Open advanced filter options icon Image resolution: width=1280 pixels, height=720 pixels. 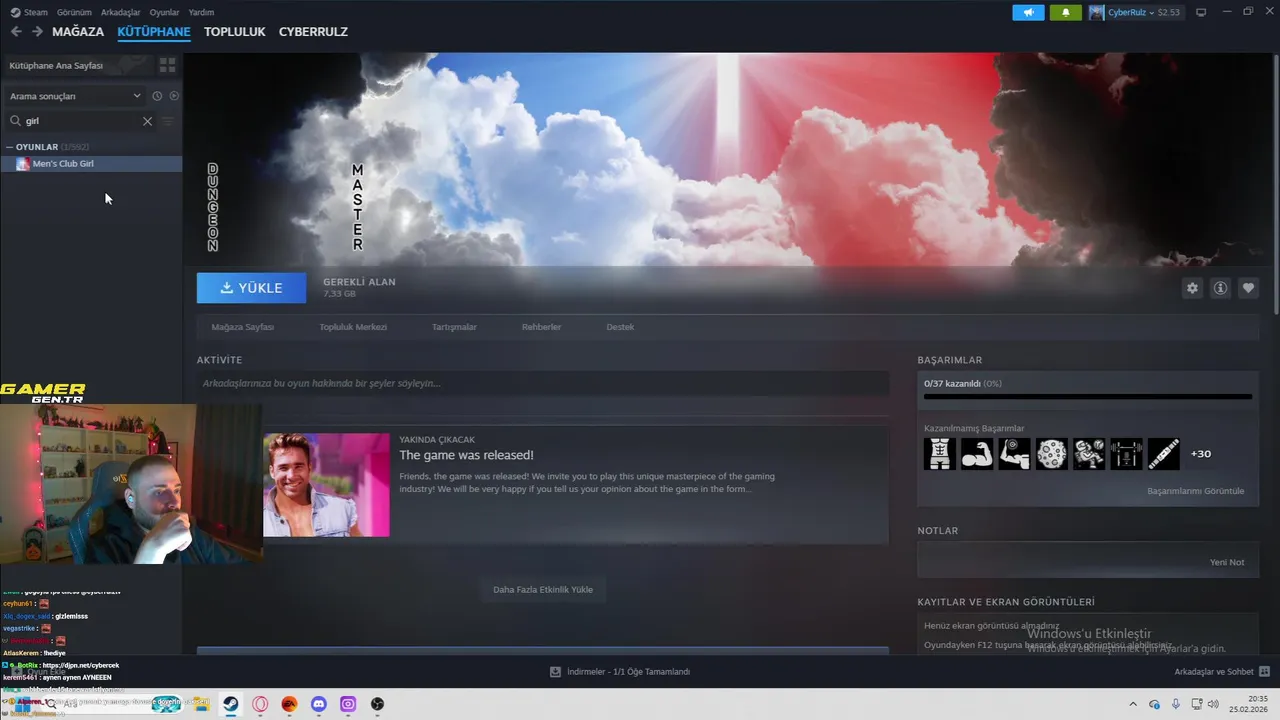[168, 121]
